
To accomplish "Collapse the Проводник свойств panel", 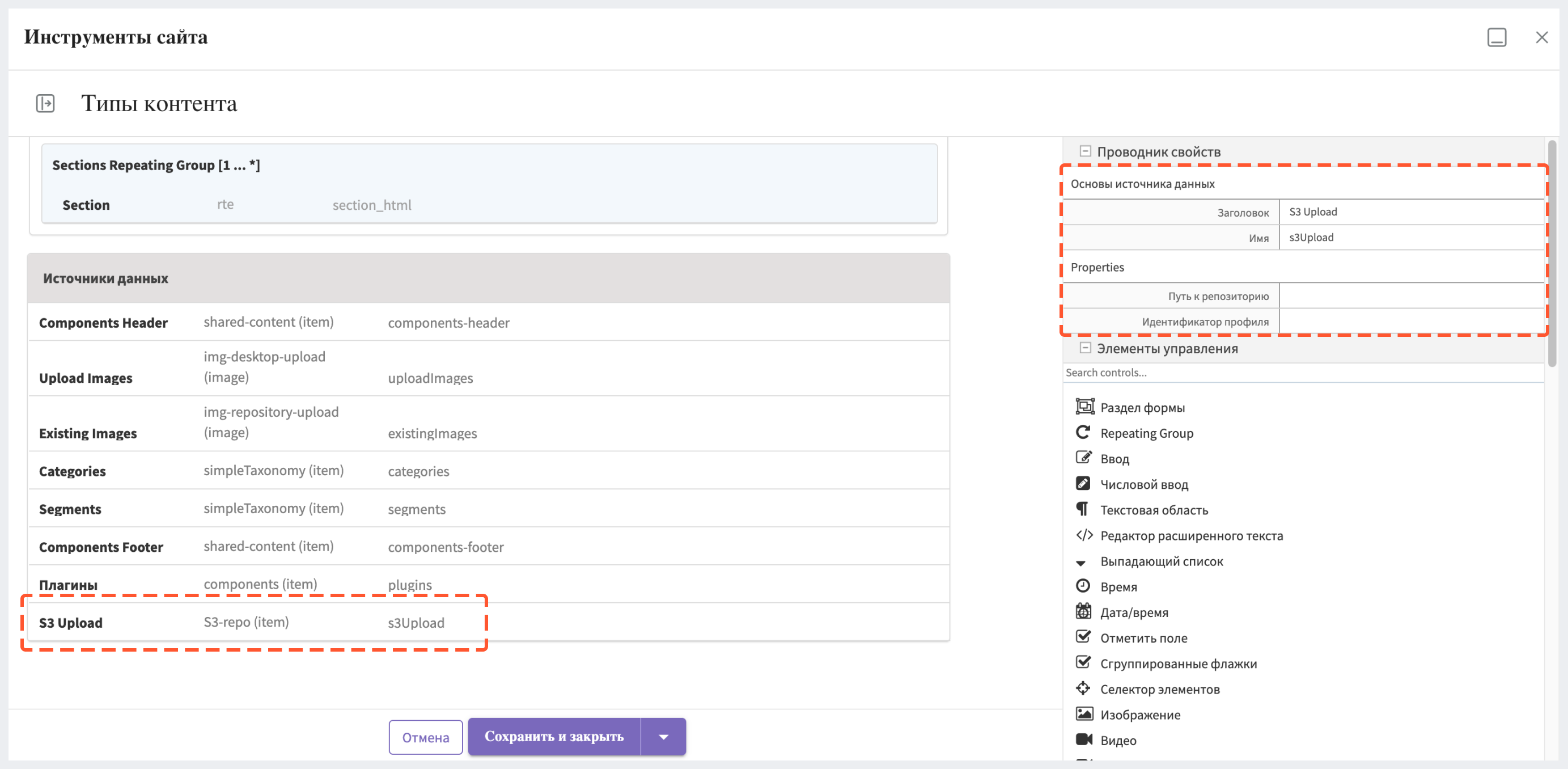I will 1084,151.
